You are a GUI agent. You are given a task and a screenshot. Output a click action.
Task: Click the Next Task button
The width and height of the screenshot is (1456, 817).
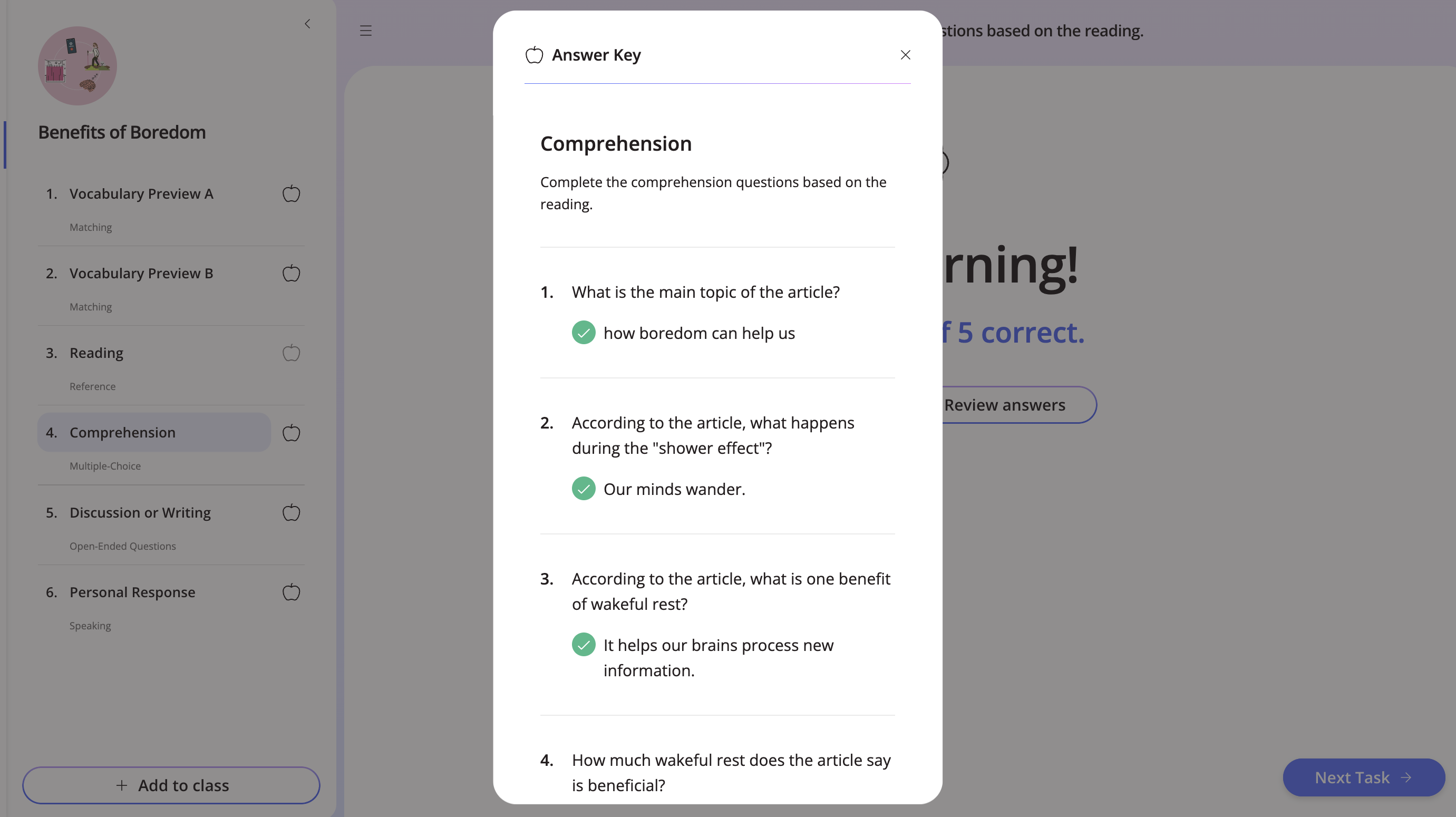click(x=1364, y=777)
